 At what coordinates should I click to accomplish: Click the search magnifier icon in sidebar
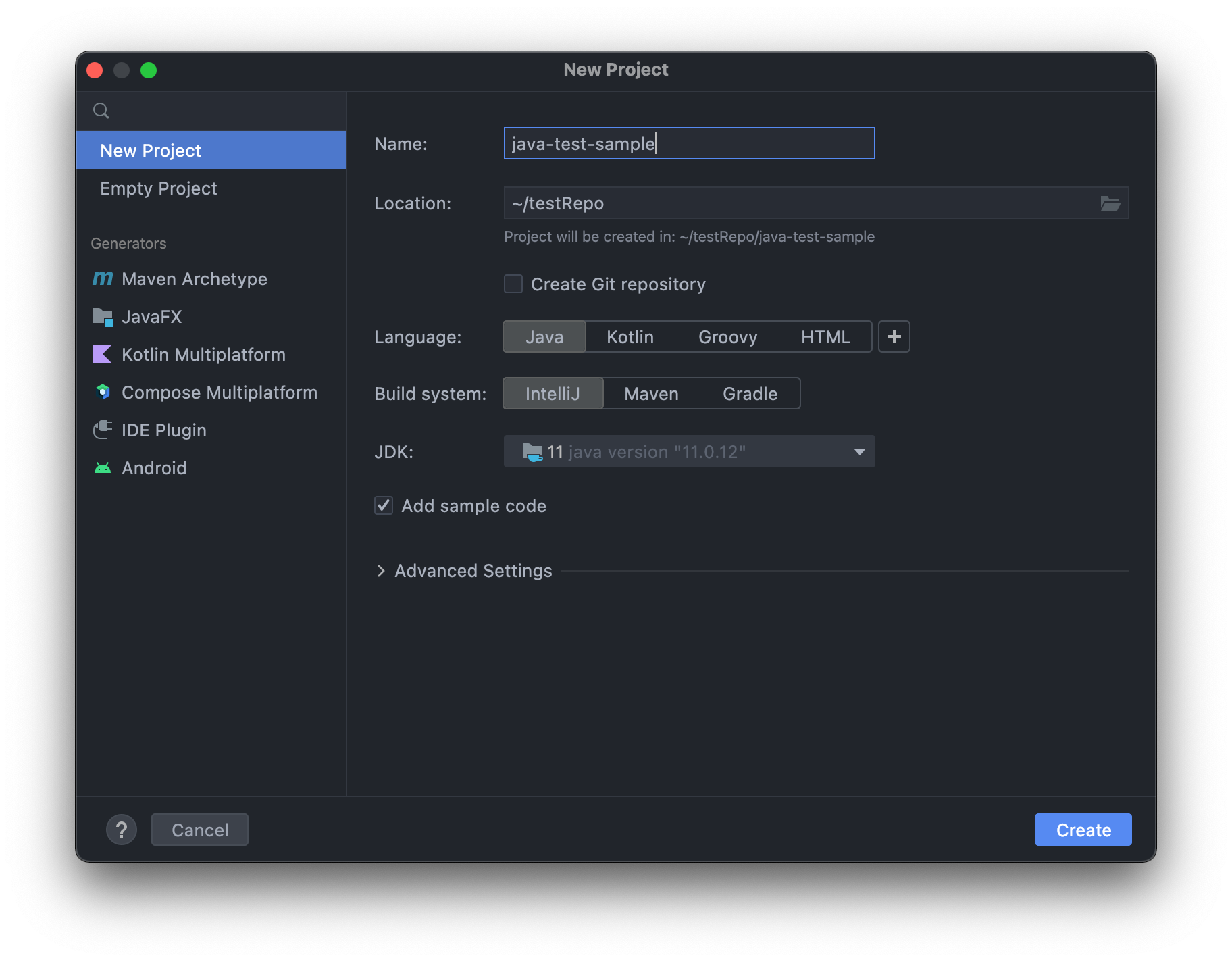101,111
